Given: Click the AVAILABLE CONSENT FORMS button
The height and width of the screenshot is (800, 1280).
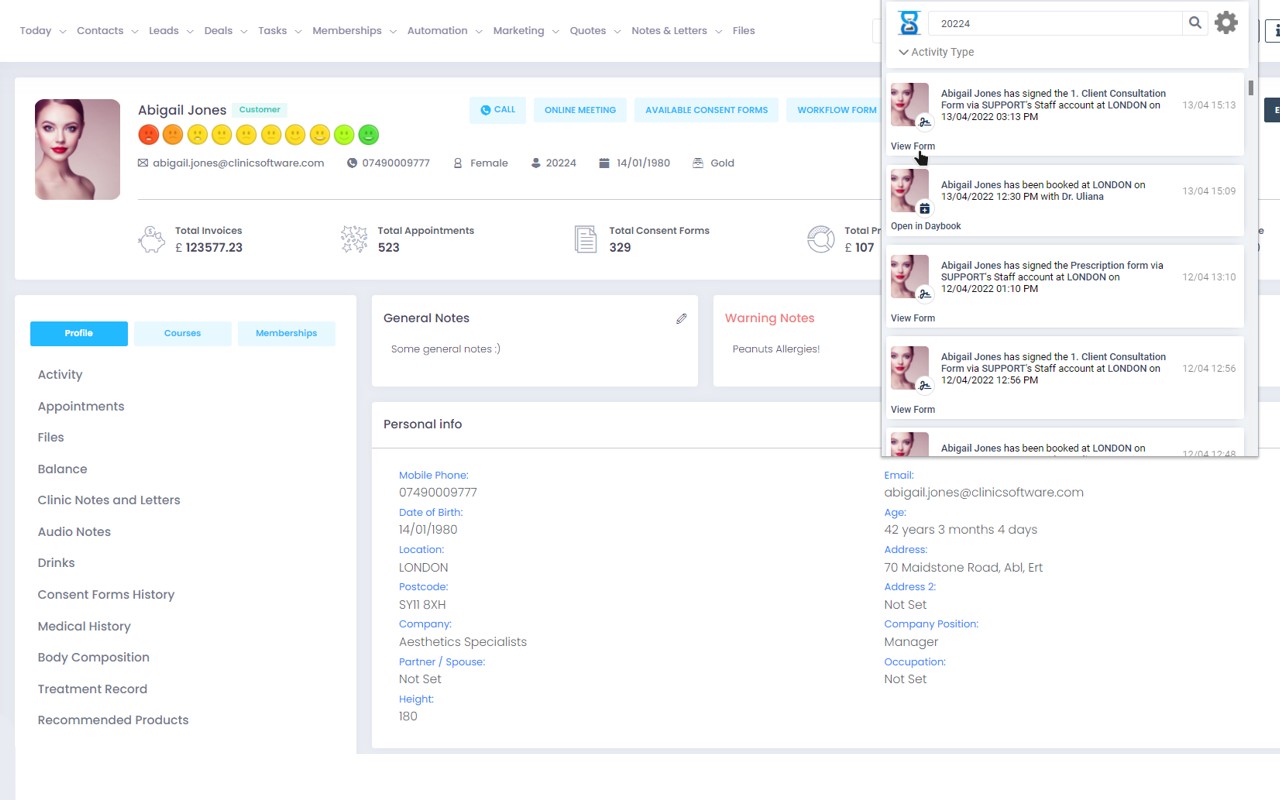Looking at the screenshot, I should [x=706, y=110].
